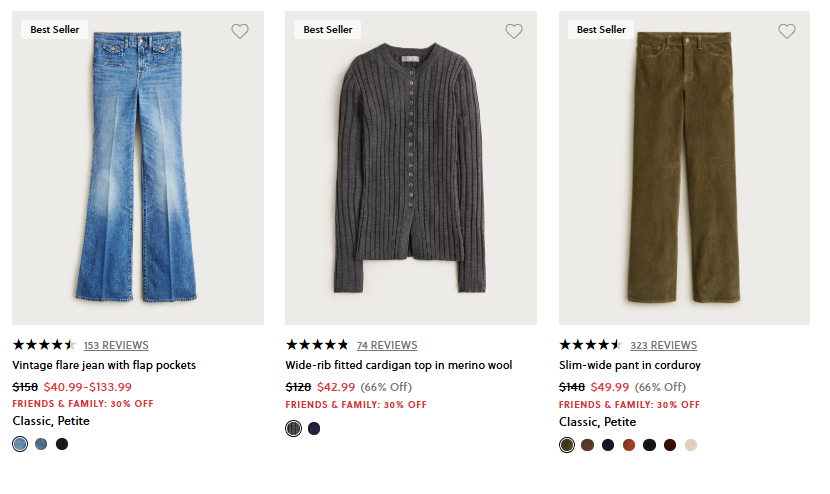The image size is (830, 494).
Task: Select the light blue wash swatch for flare jean
Action: coord(20,444)
